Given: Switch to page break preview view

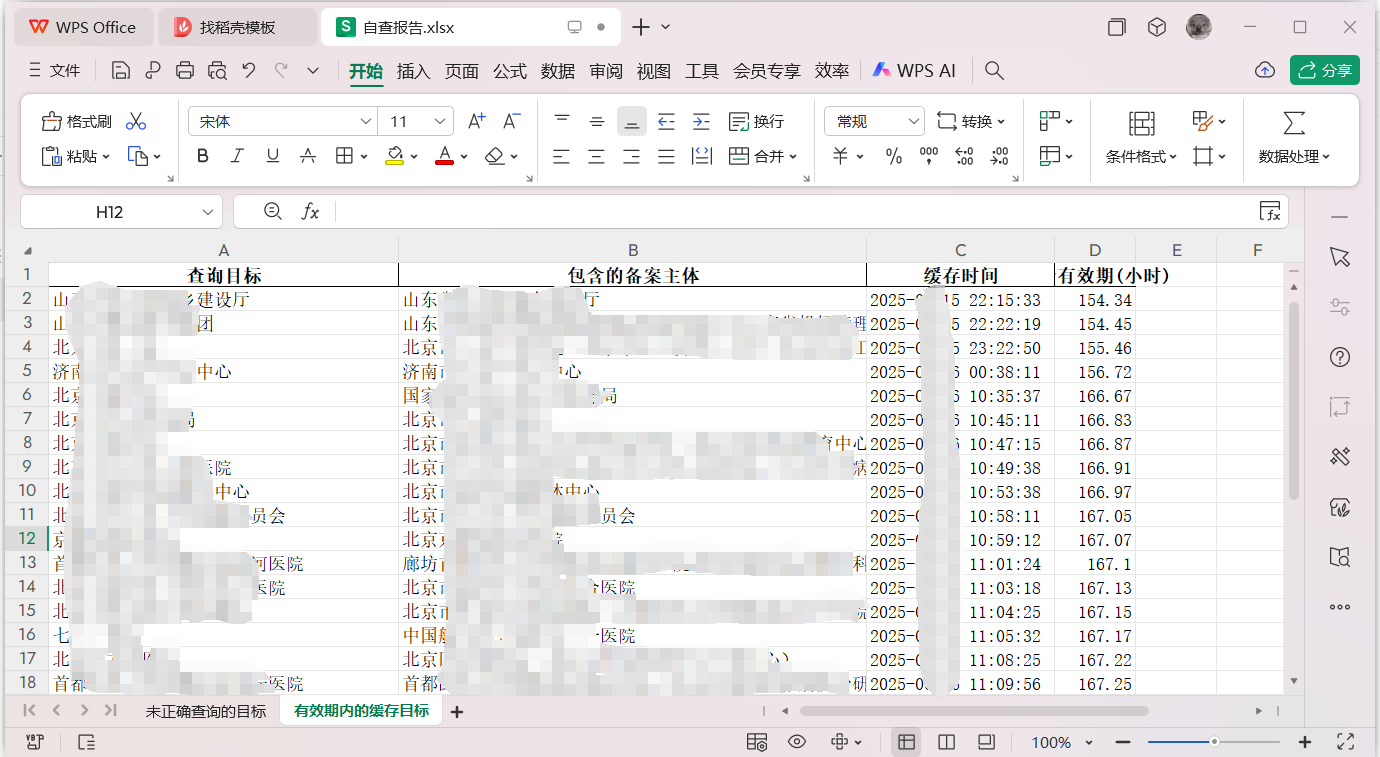Looking at the screenshot, I should pos(986,742).
